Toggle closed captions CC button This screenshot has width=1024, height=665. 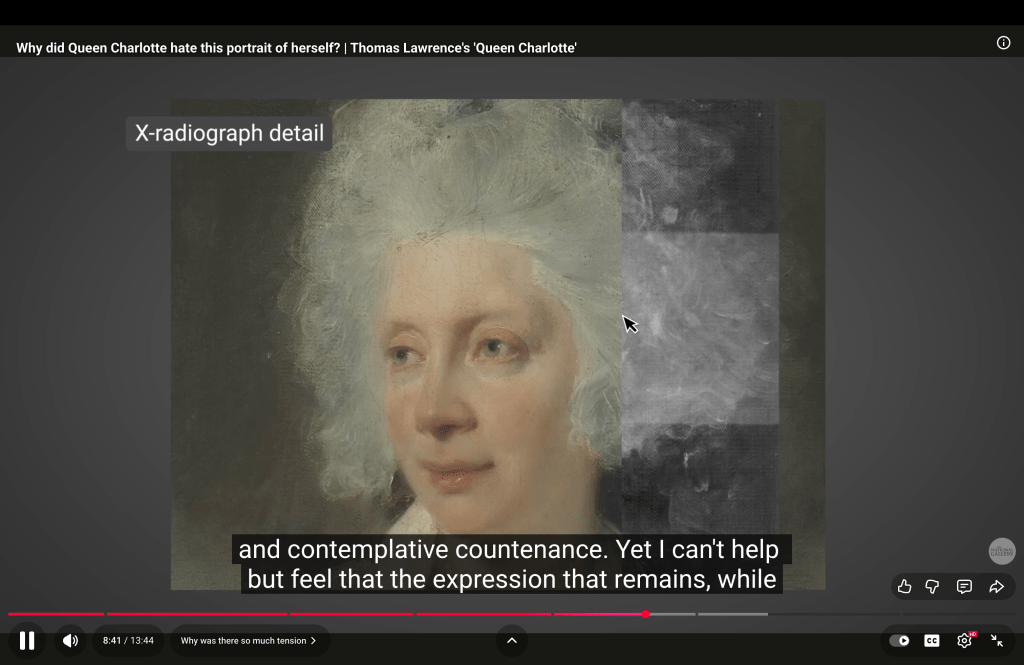932,640
